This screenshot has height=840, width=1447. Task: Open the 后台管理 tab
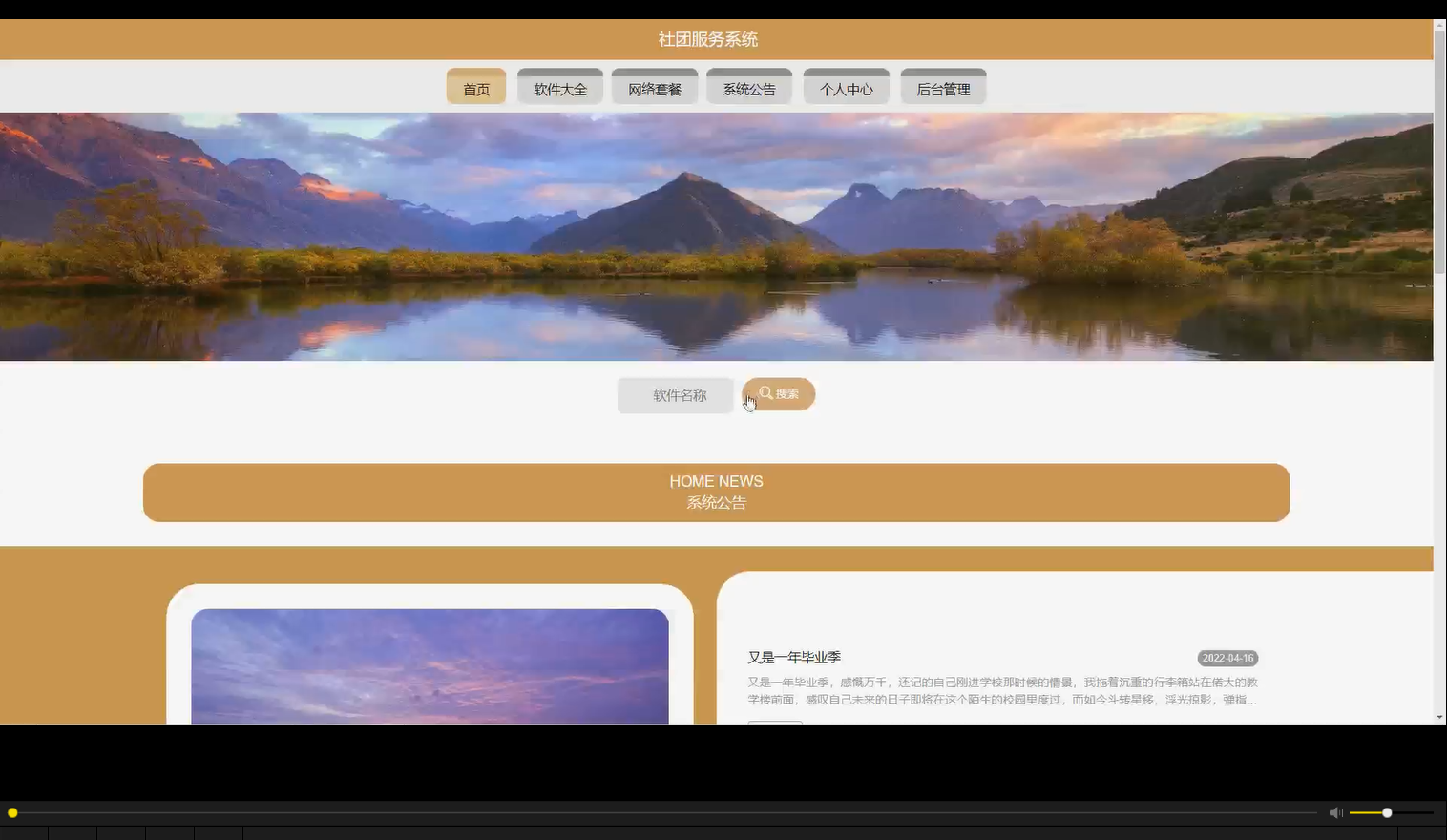pos(943,87)
